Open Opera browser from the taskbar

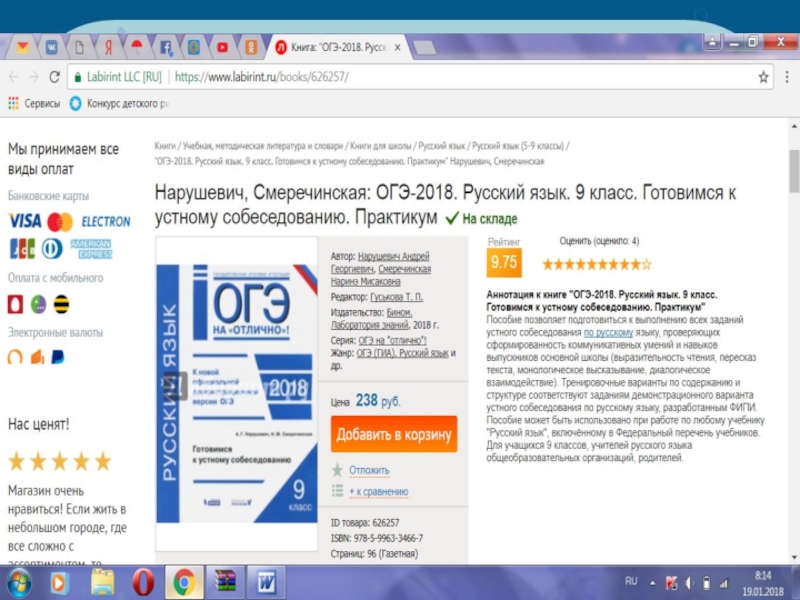[x=143, y=582]
